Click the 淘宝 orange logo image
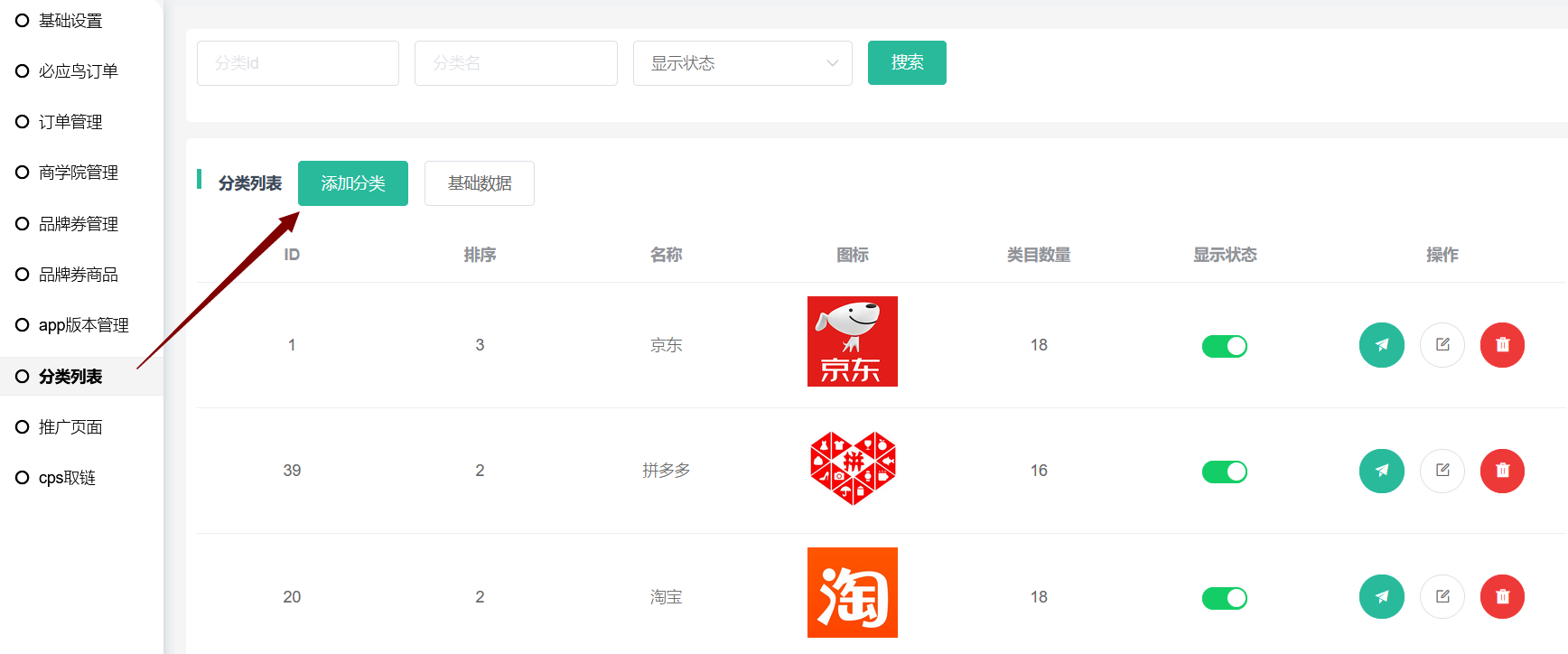1568x654 pixels. click(x=853, y=593)
